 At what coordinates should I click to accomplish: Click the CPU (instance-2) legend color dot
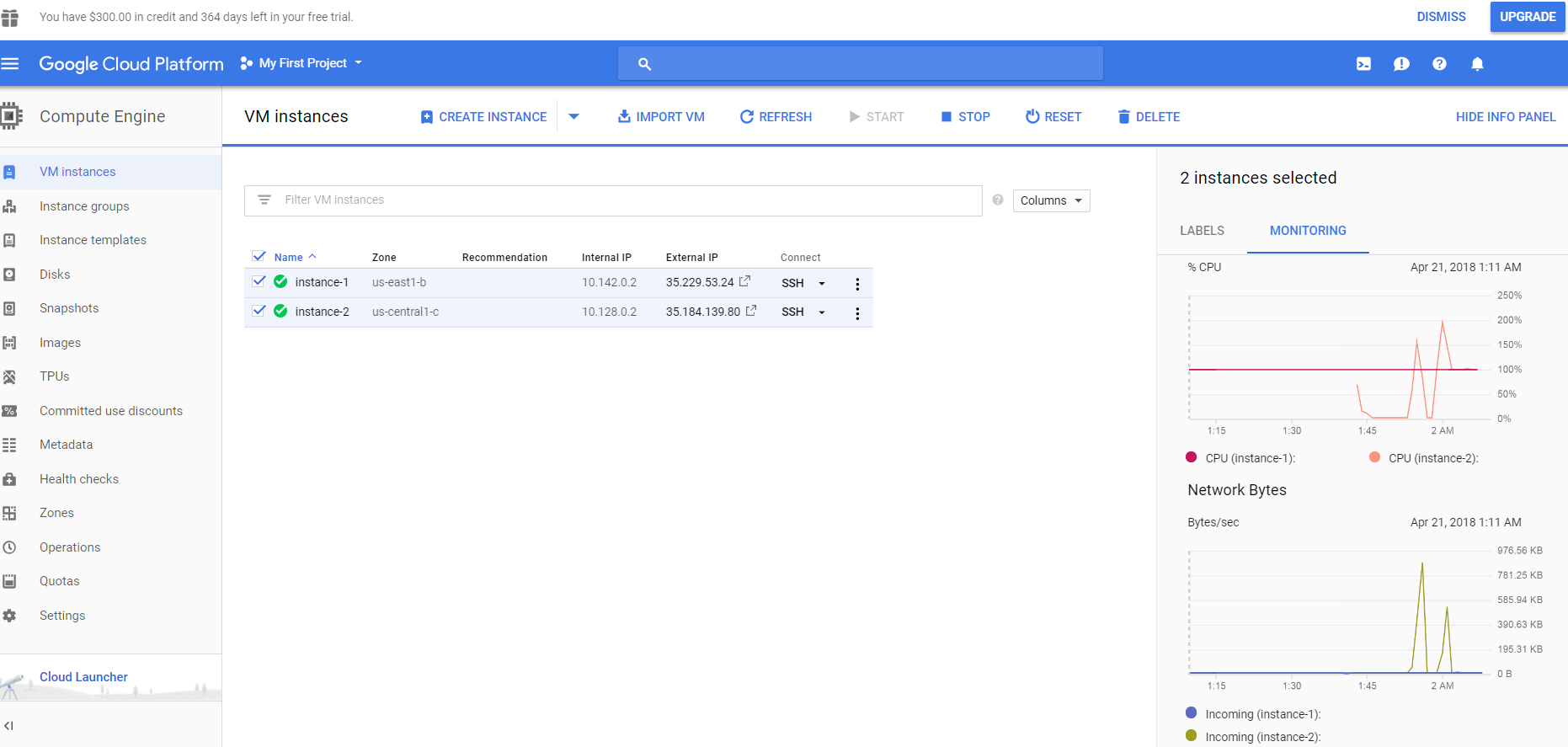(1374, 457)
